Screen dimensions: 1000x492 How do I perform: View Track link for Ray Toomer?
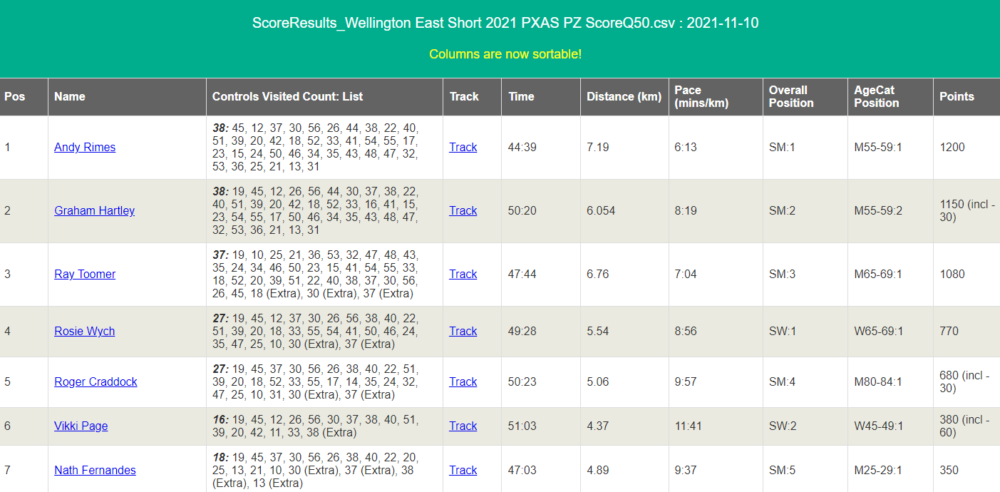463,274
